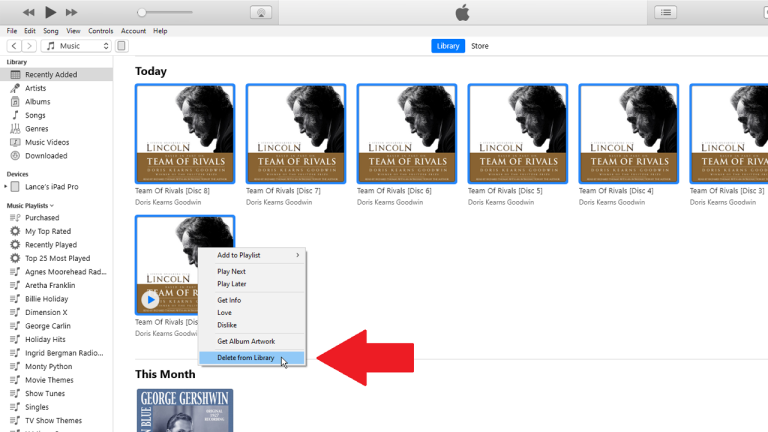Select Team Of Rivals Disc 8 artwork
Screen dimensions: 768x432
(185, 134)
